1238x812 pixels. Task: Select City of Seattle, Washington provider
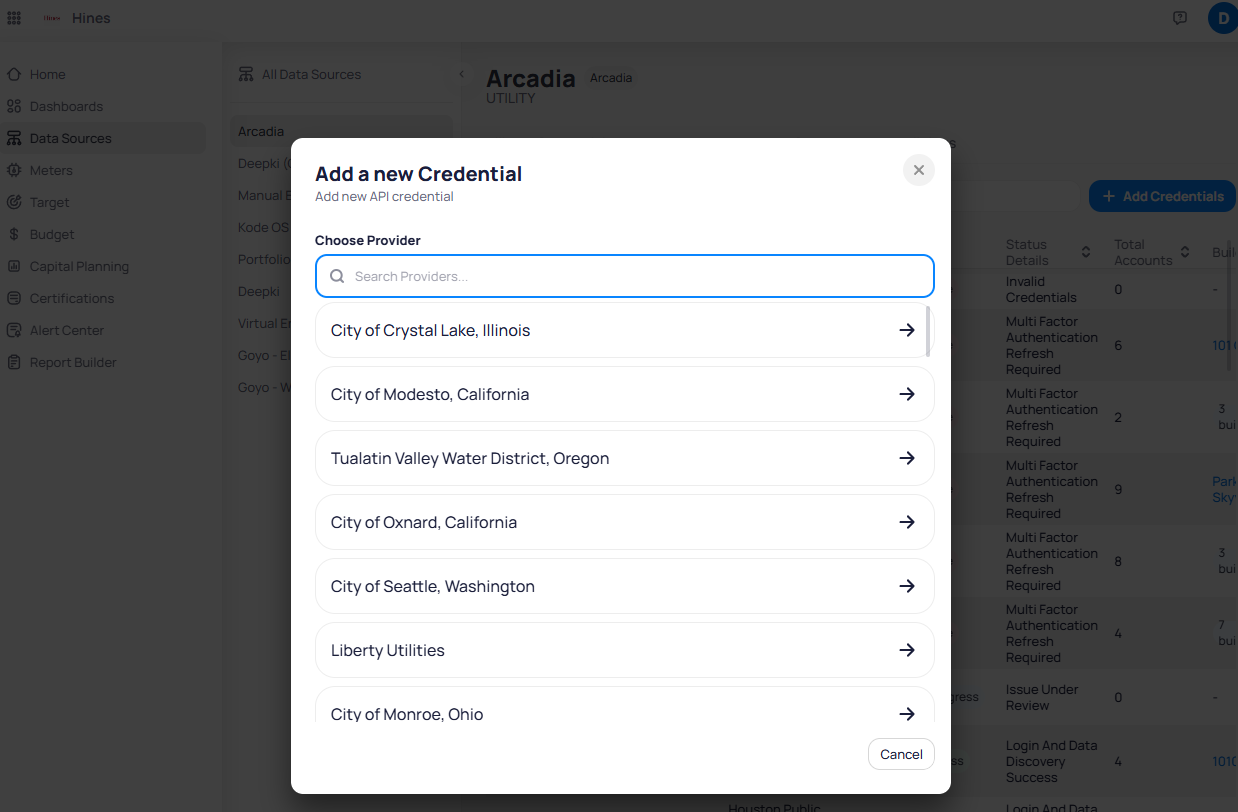coord(625,586)
